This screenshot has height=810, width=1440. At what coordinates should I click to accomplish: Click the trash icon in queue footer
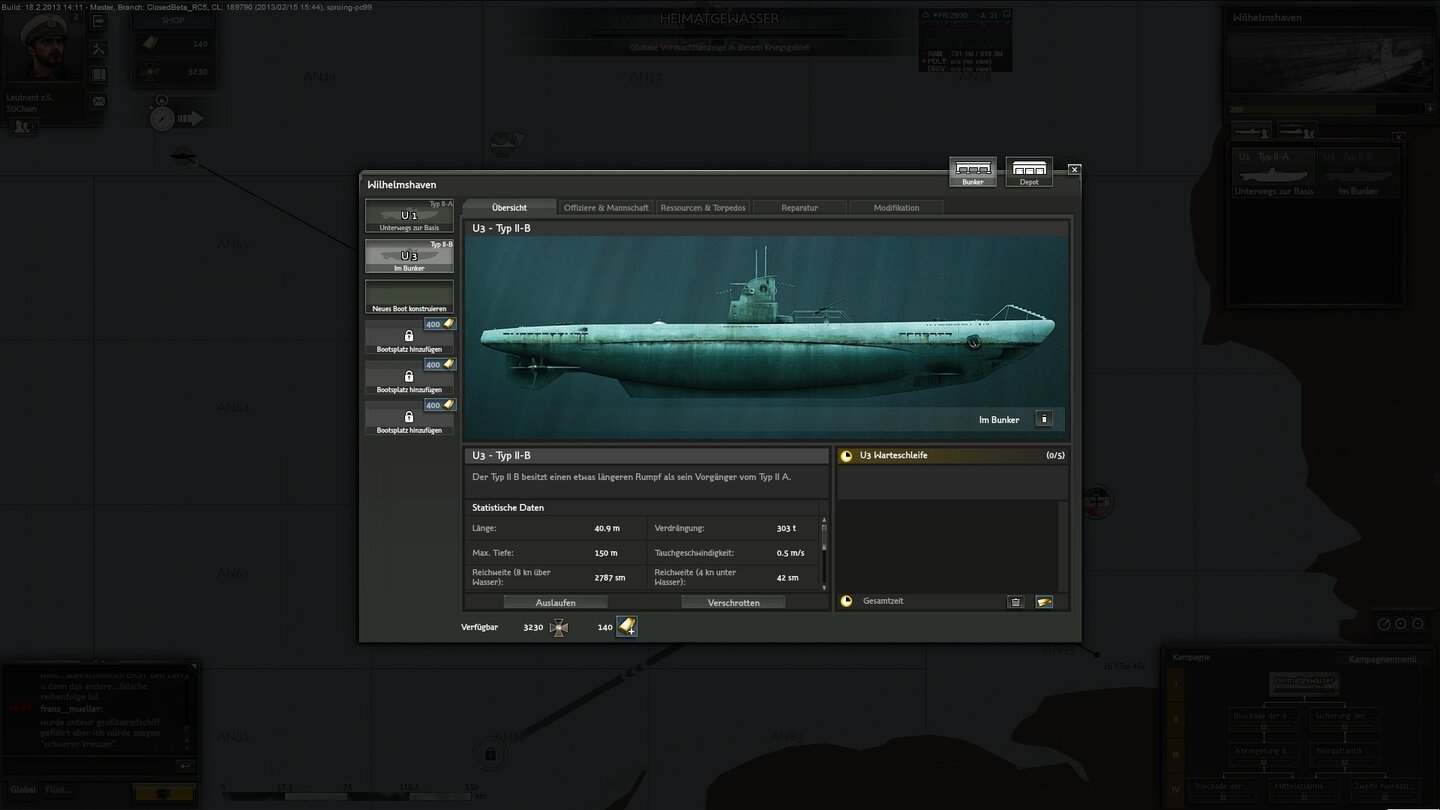click(x=1016, y=602)
